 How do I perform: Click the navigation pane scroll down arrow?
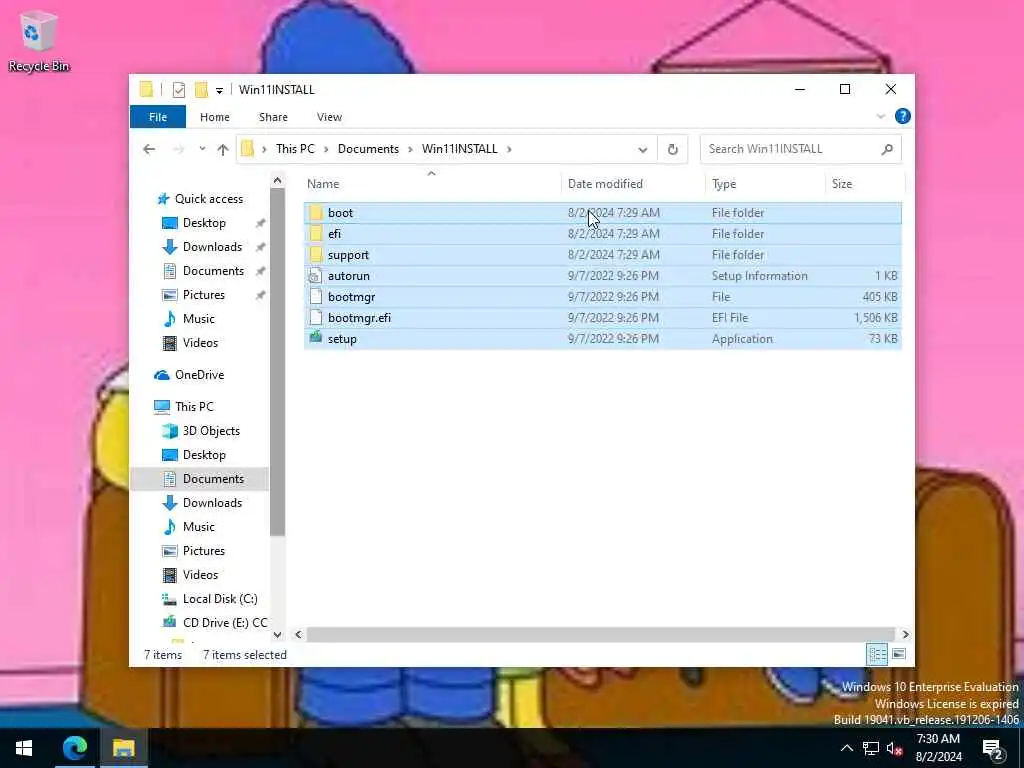point(278,635)
